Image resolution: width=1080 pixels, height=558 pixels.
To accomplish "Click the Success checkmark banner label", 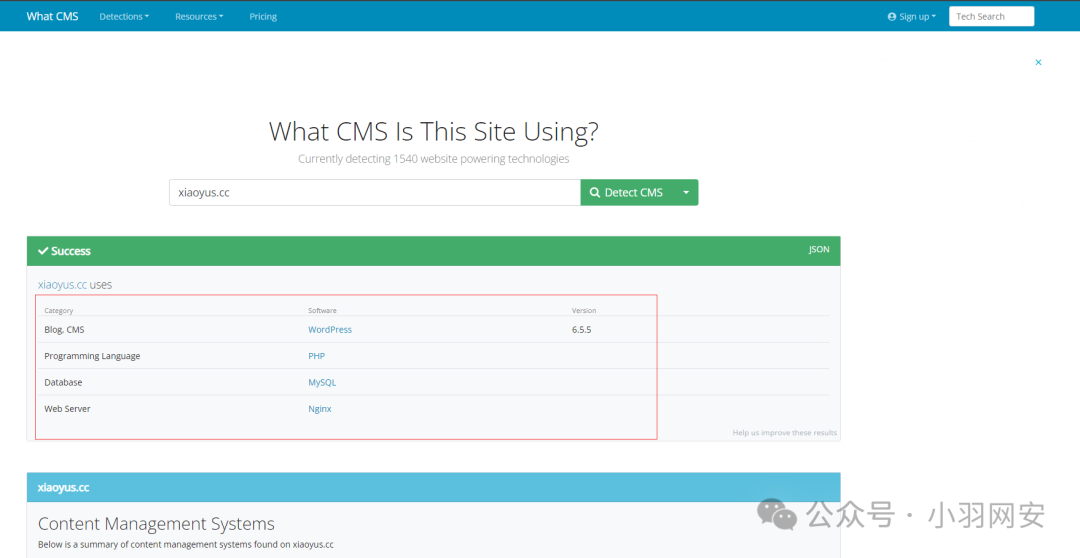I will tap(64, 251).
